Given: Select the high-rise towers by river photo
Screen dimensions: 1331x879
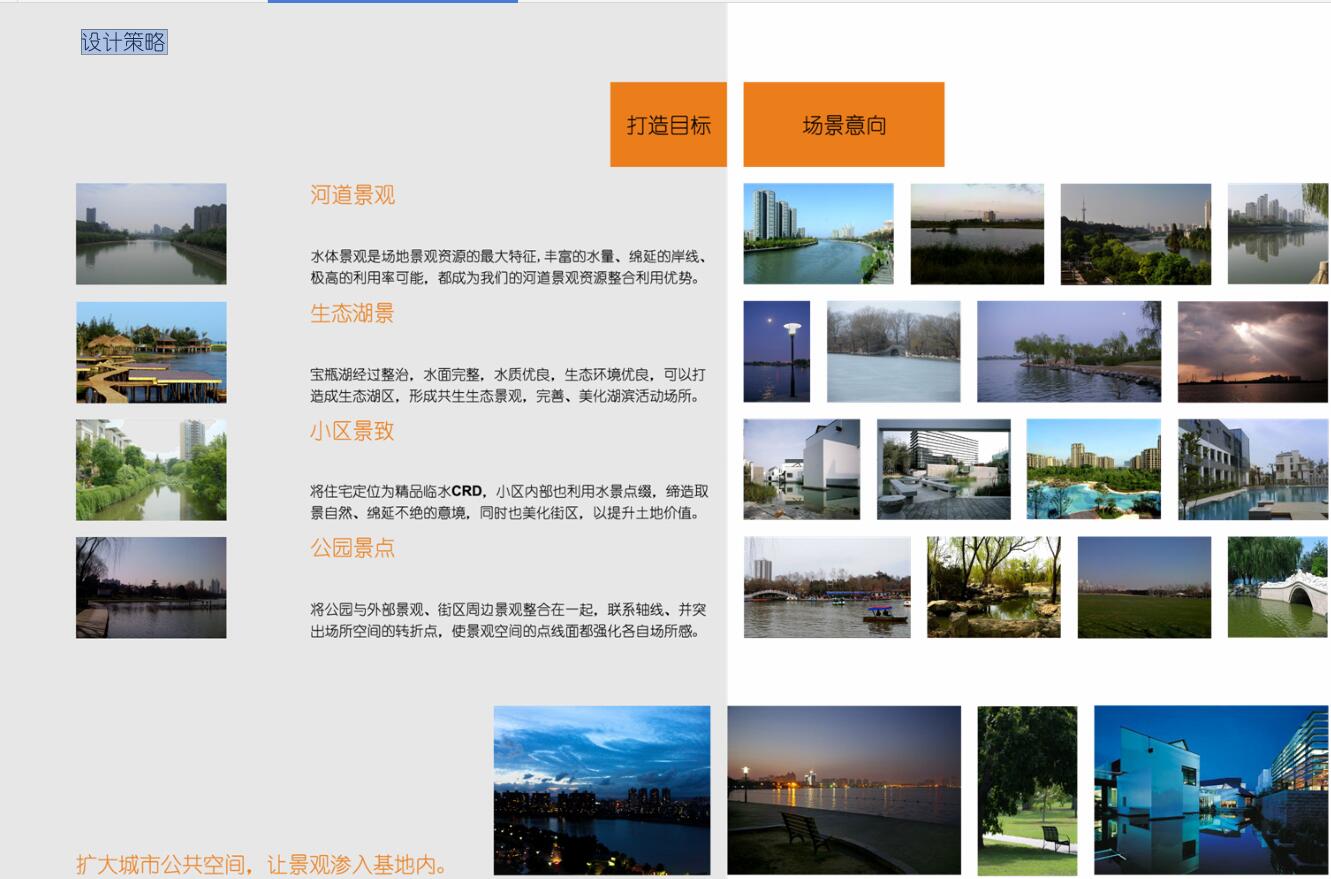Looking at the screenshot, I should pyautogui.click(x=818, y=234).
